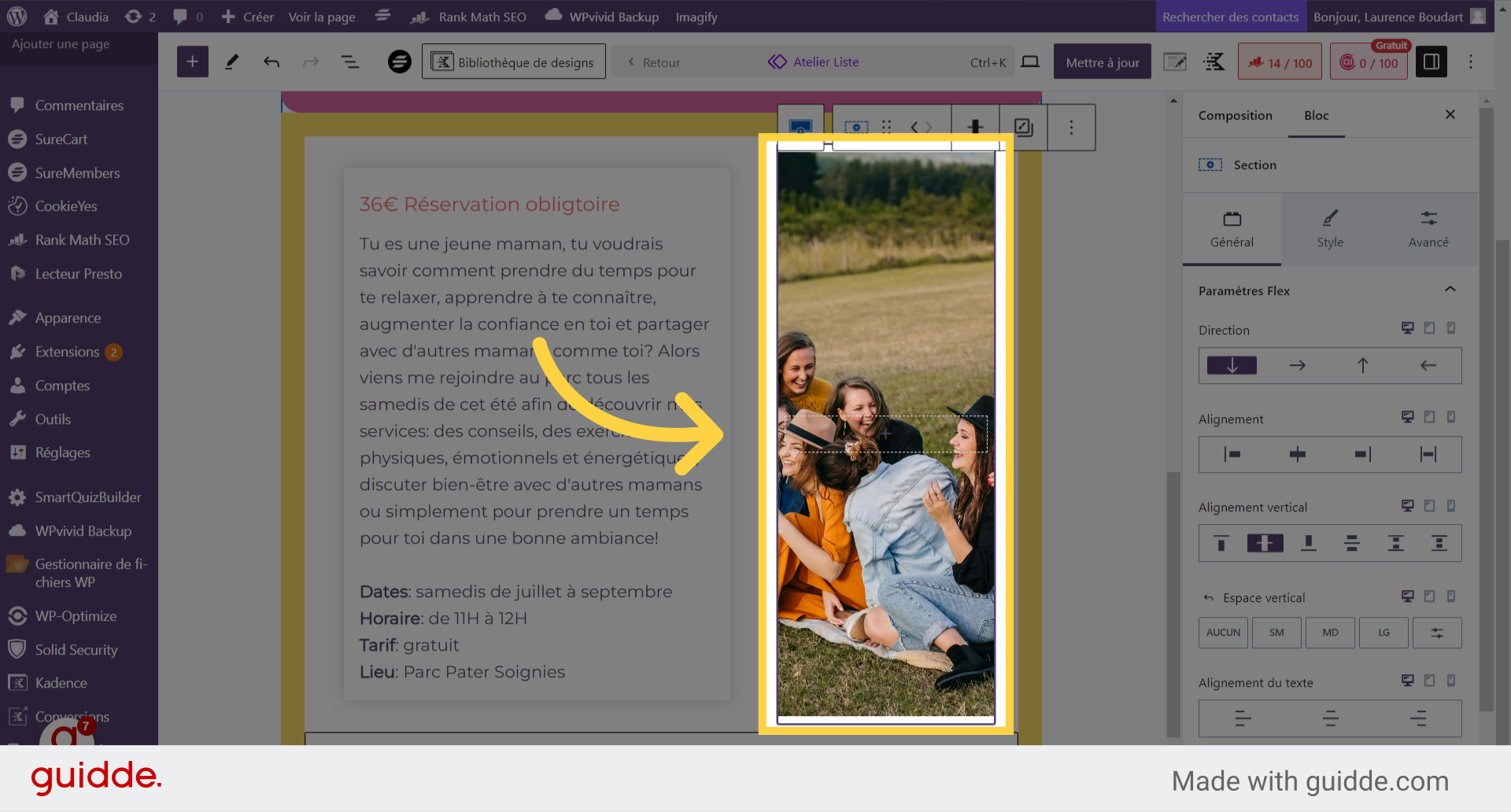Open comments counter in admin bar

[x=188, y=17]
